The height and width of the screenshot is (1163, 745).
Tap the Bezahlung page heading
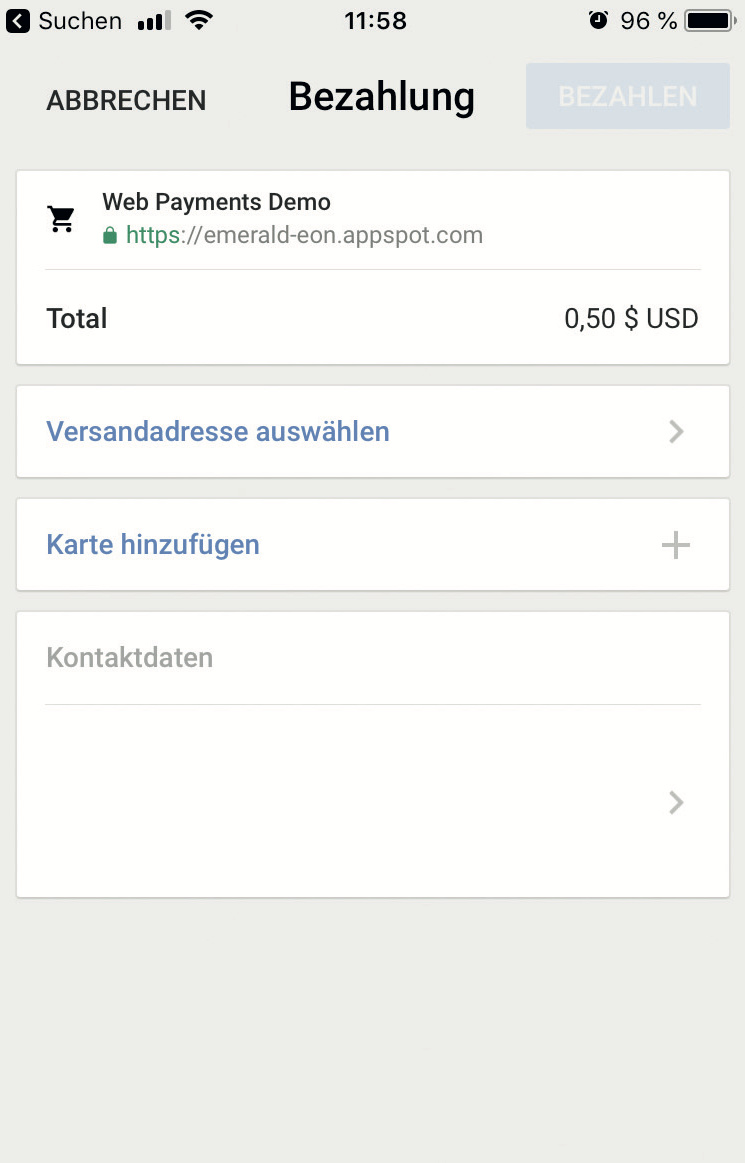[x=381, y=97]
